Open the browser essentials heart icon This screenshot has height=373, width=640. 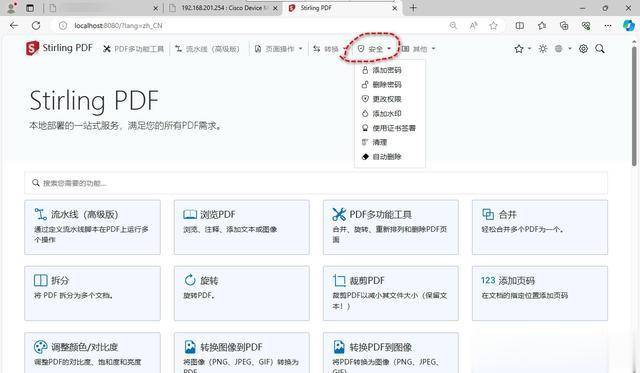click(x=586, y=26)
